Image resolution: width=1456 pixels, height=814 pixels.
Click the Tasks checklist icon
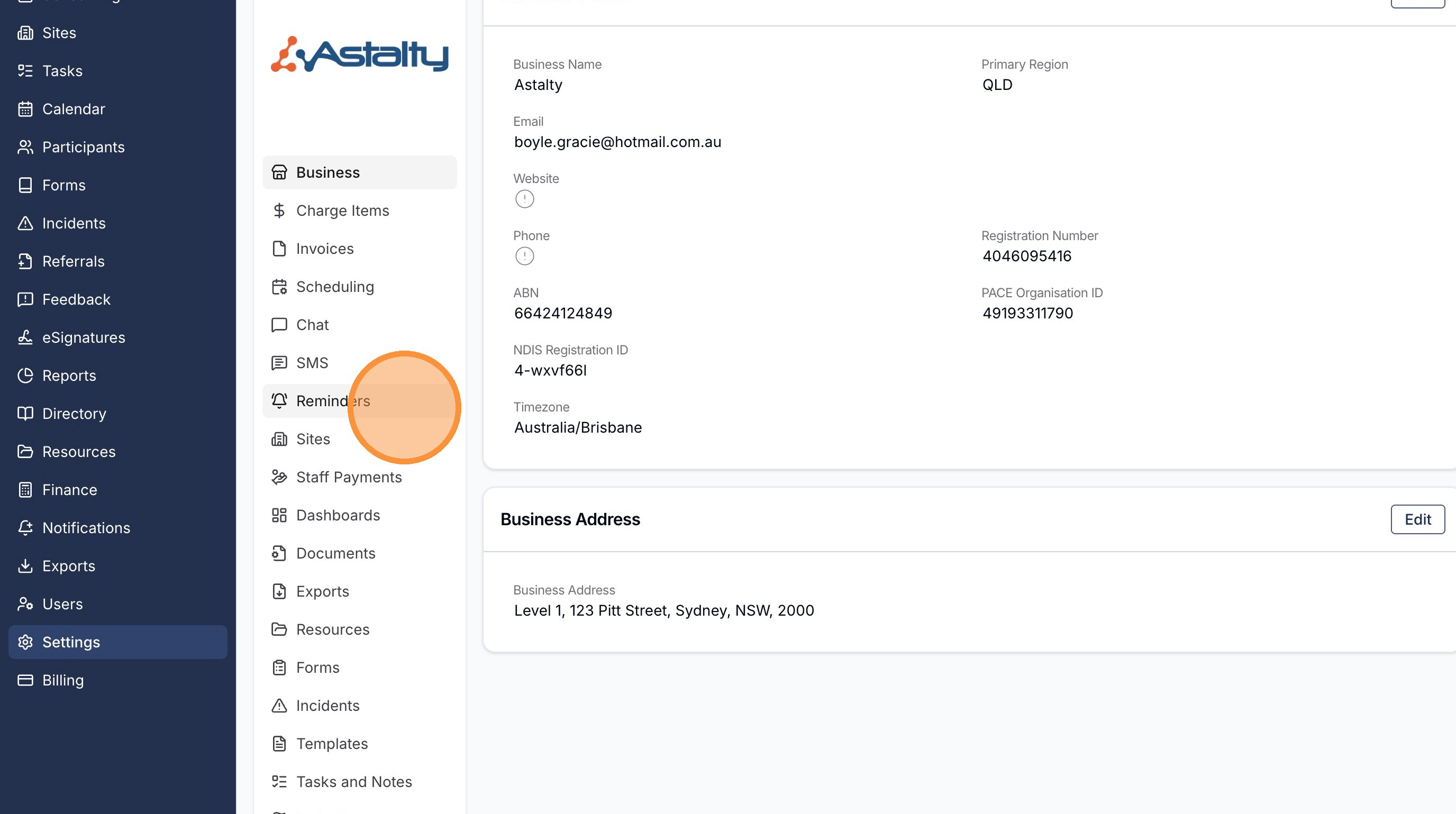click(25, 71)
